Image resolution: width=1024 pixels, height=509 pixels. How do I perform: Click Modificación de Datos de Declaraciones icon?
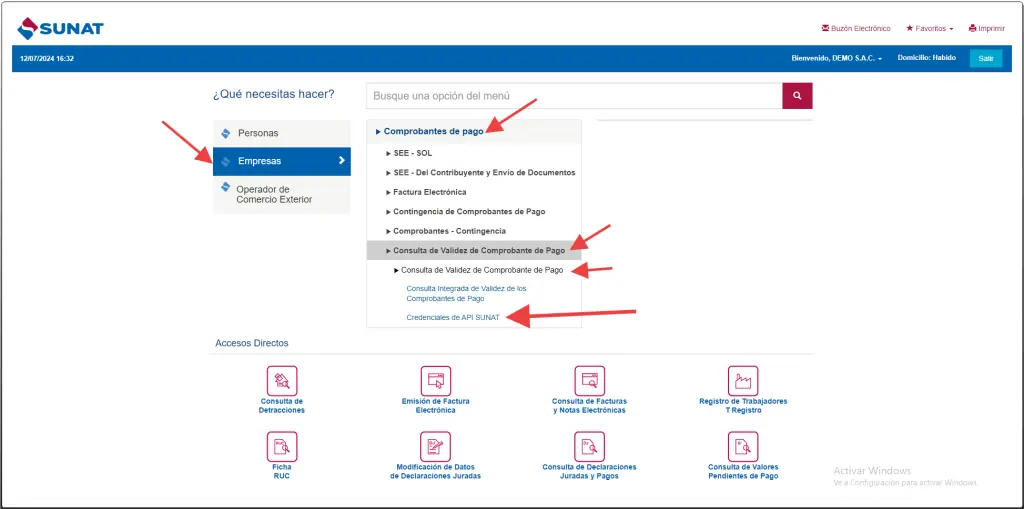(x=436, y=447)
